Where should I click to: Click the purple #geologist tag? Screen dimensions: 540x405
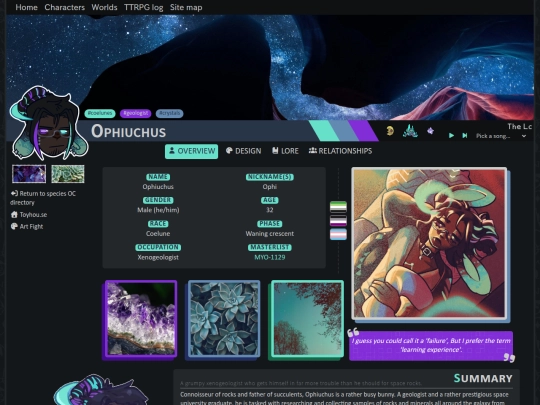136,113
